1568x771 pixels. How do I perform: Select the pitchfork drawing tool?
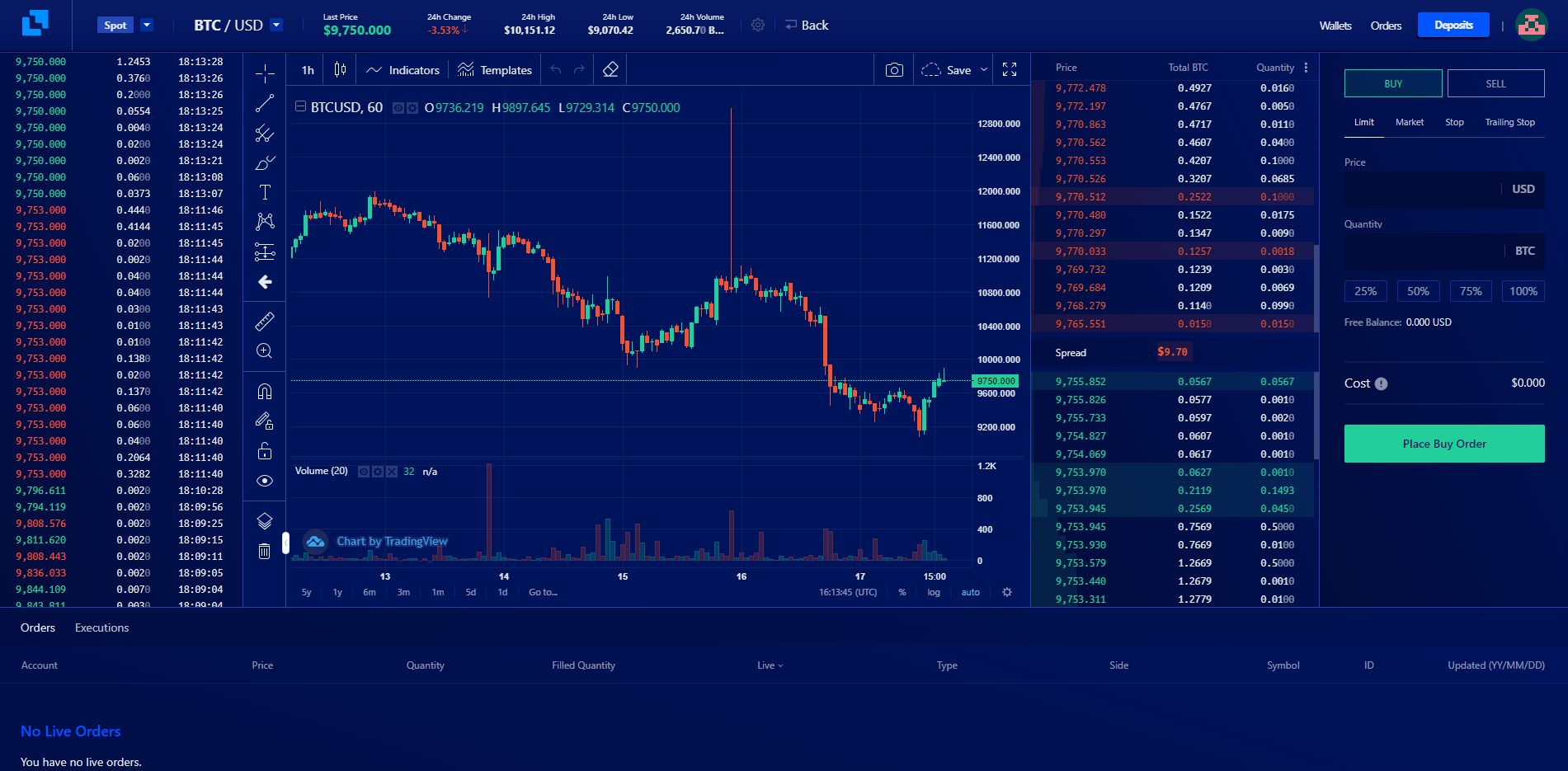tap(265, 133)
